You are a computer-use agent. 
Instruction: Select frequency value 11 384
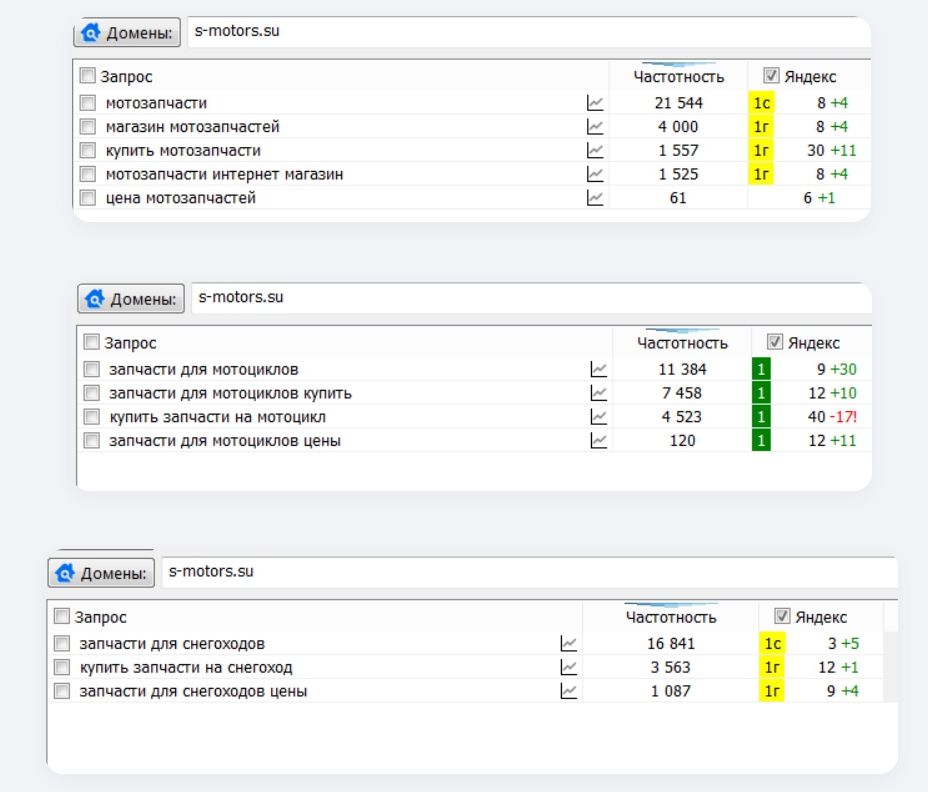click(x=682, y=369)
